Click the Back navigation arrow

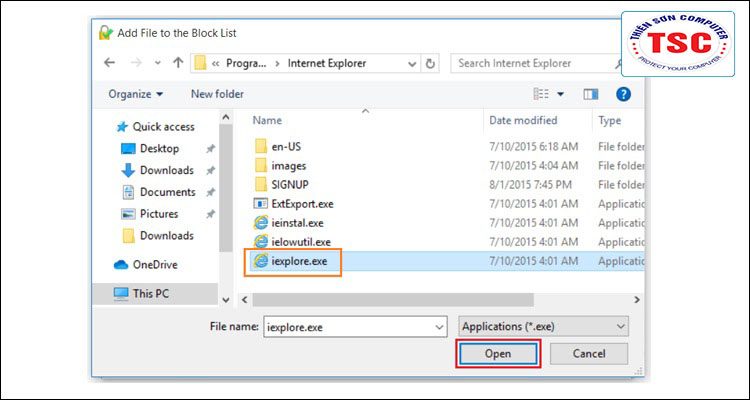click(x=110, y=63)
